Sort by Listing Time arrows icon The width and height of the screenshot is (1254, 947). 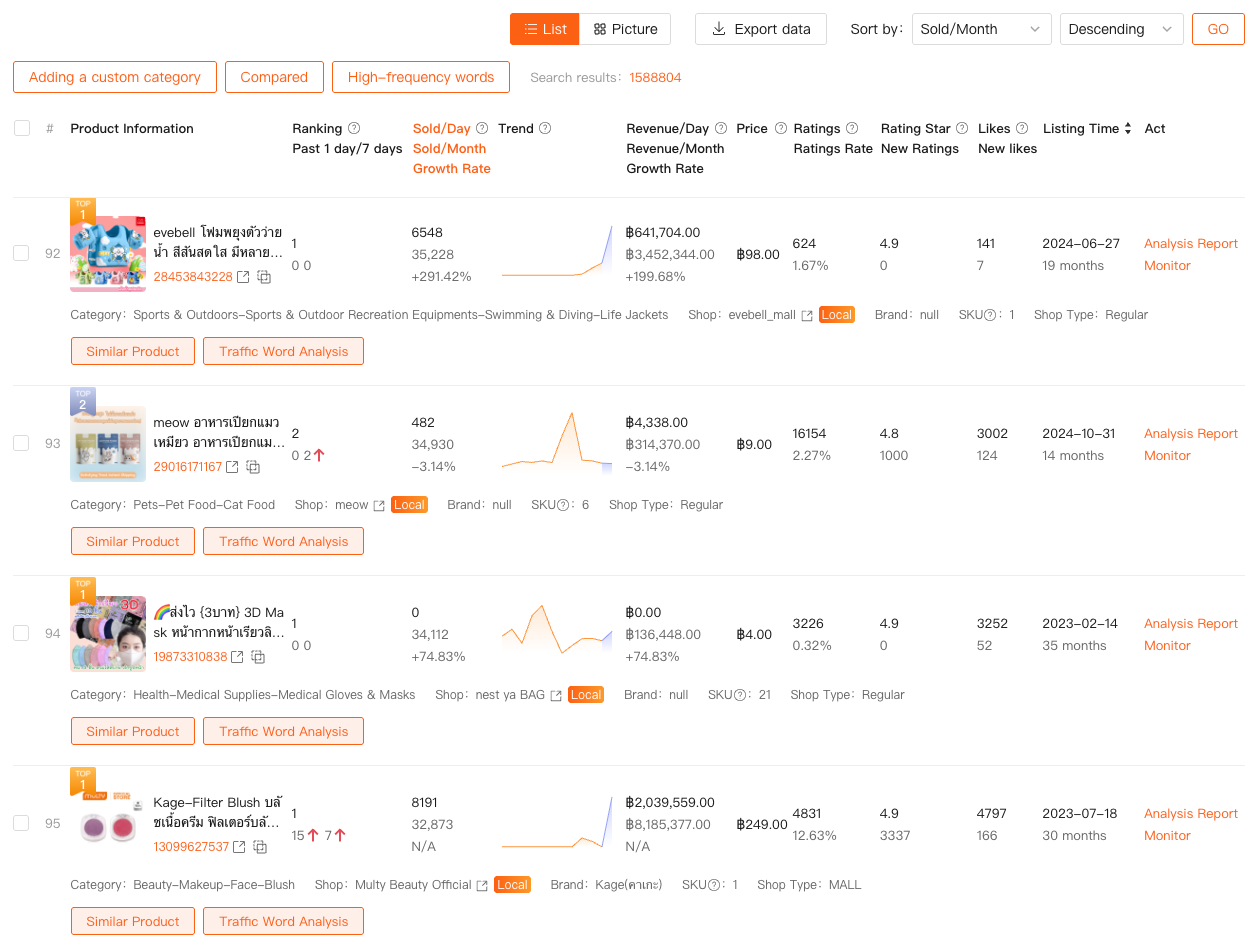pyautogui.click(x=1128, y=128)
